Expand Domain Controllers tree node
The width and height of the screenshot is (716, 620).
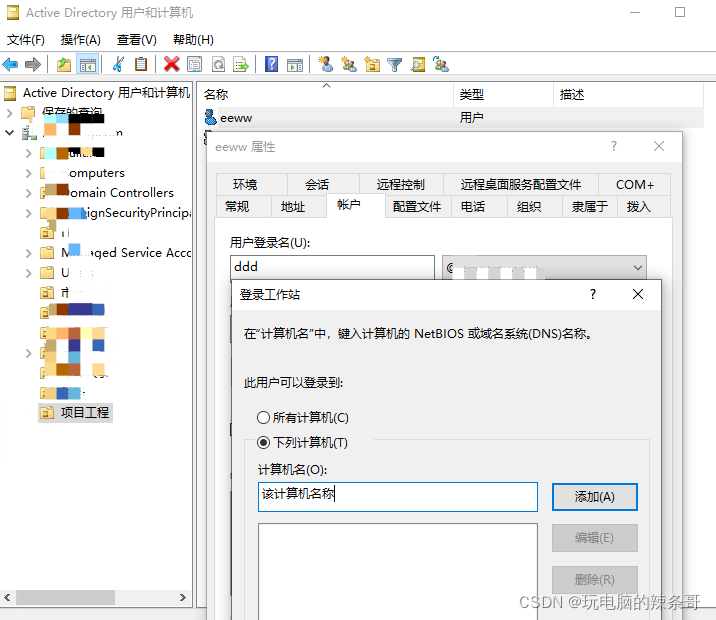29,193
